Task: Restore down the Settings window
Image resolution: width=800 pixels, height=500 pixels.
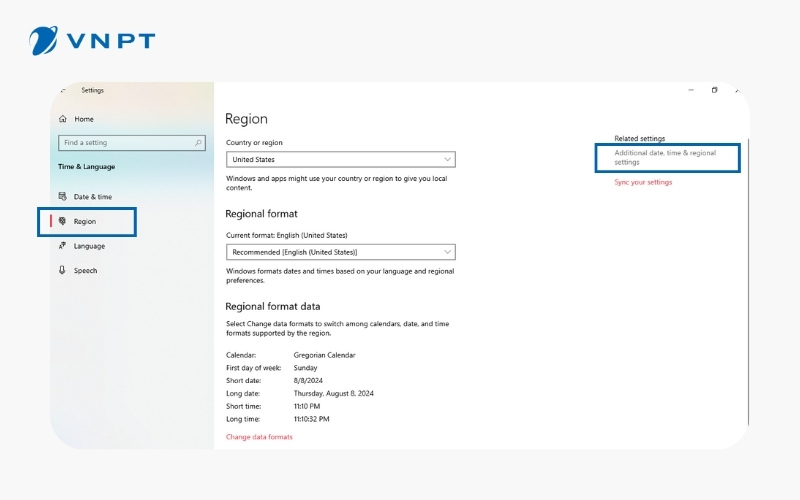Action: click(714, 90)
